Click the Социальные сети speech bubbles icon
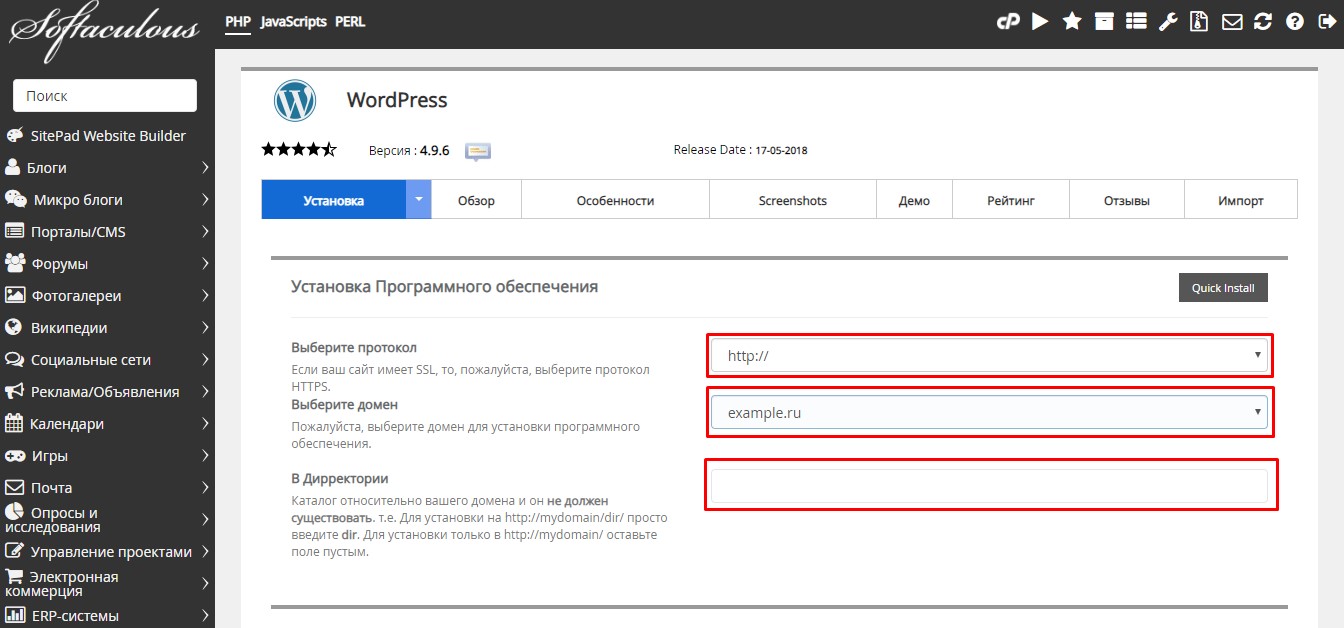The height and width of the screenshot is (628, 1344). coord(15,360)
